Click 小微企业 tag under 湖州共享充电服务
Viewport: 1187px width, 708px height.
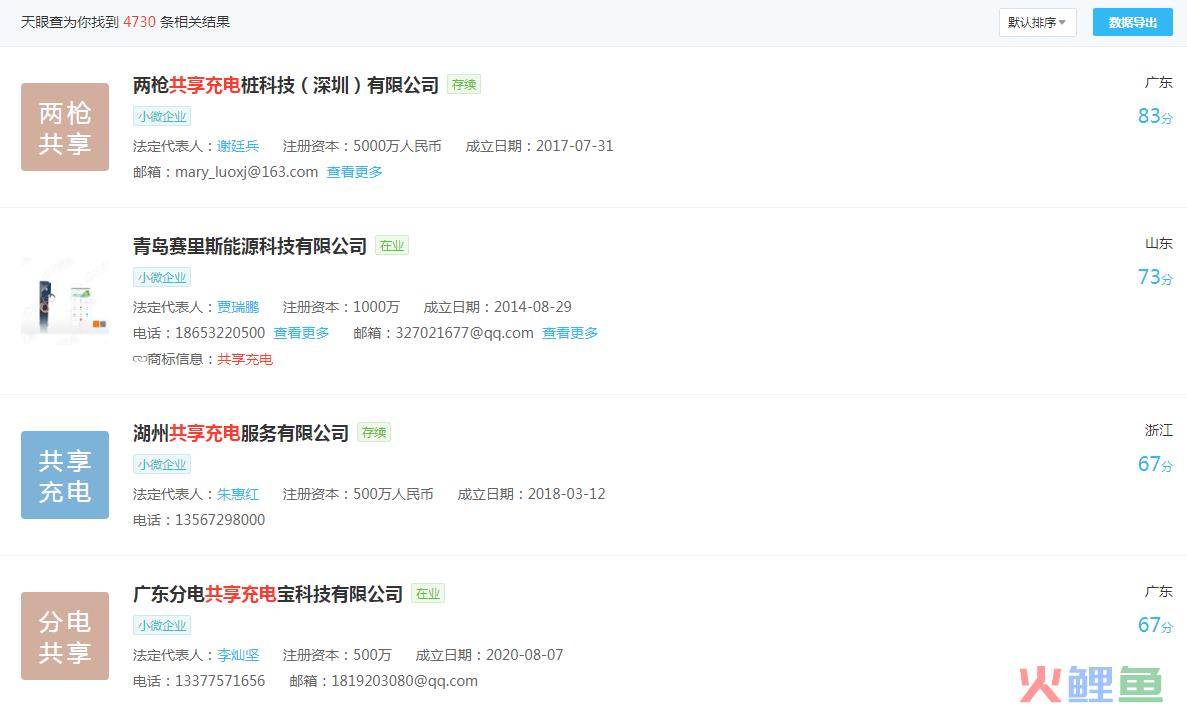coord(162,464)
